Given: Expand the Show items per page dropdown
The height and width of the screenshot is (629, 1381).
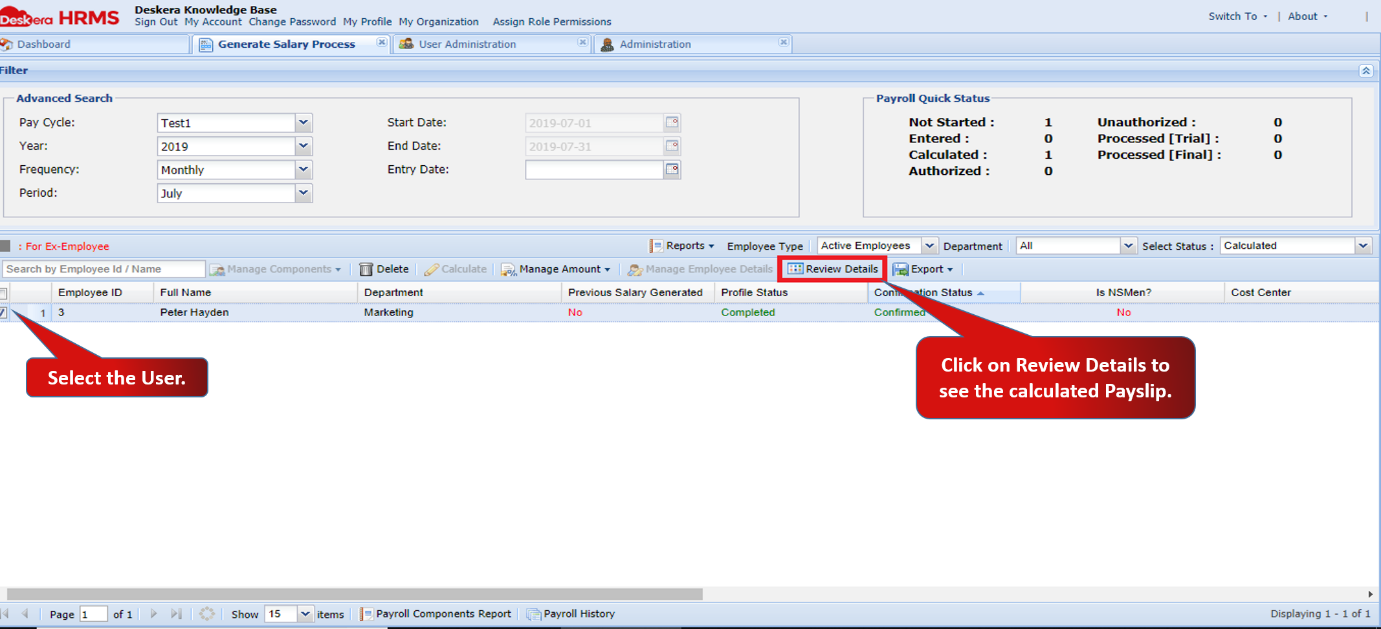Looking at the screenshot, I should 305,614.
